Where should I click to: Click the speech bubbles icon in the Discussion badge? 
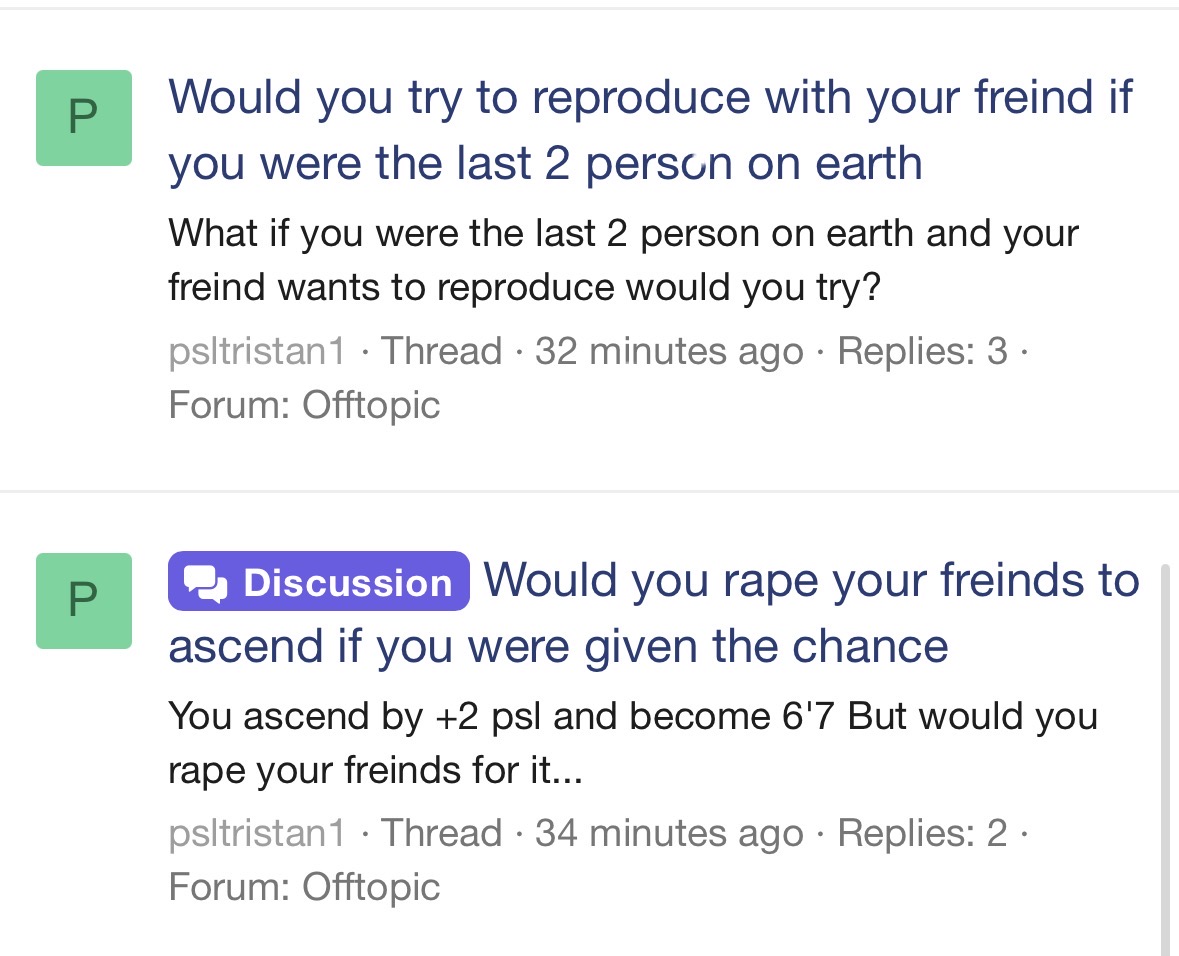tap(206, 582)
